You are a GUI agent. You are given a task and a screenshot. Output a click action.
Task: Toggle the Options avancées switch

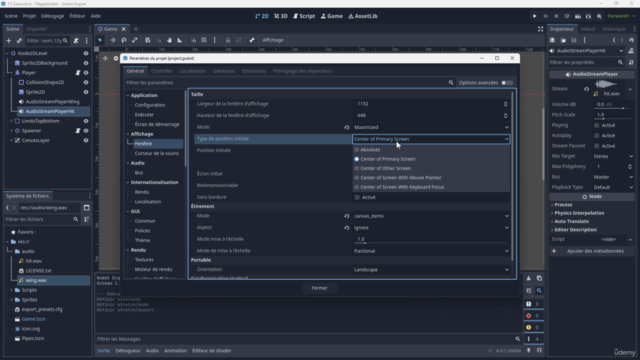(x=507, y=82)
